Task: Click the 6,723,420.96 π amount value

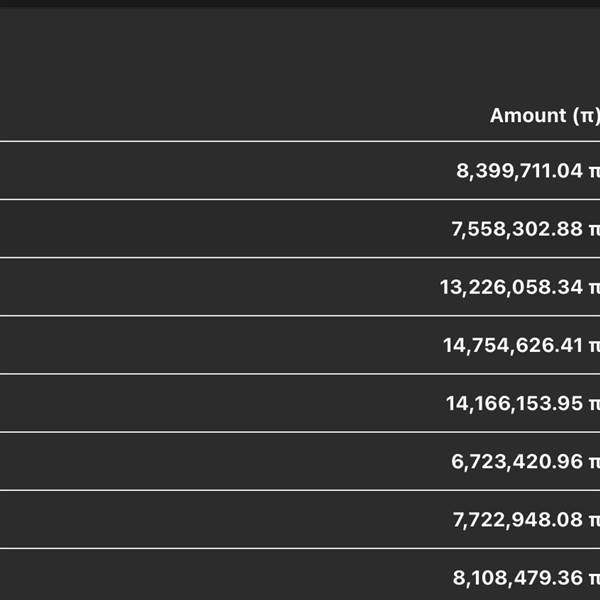Action: point(526,461)
